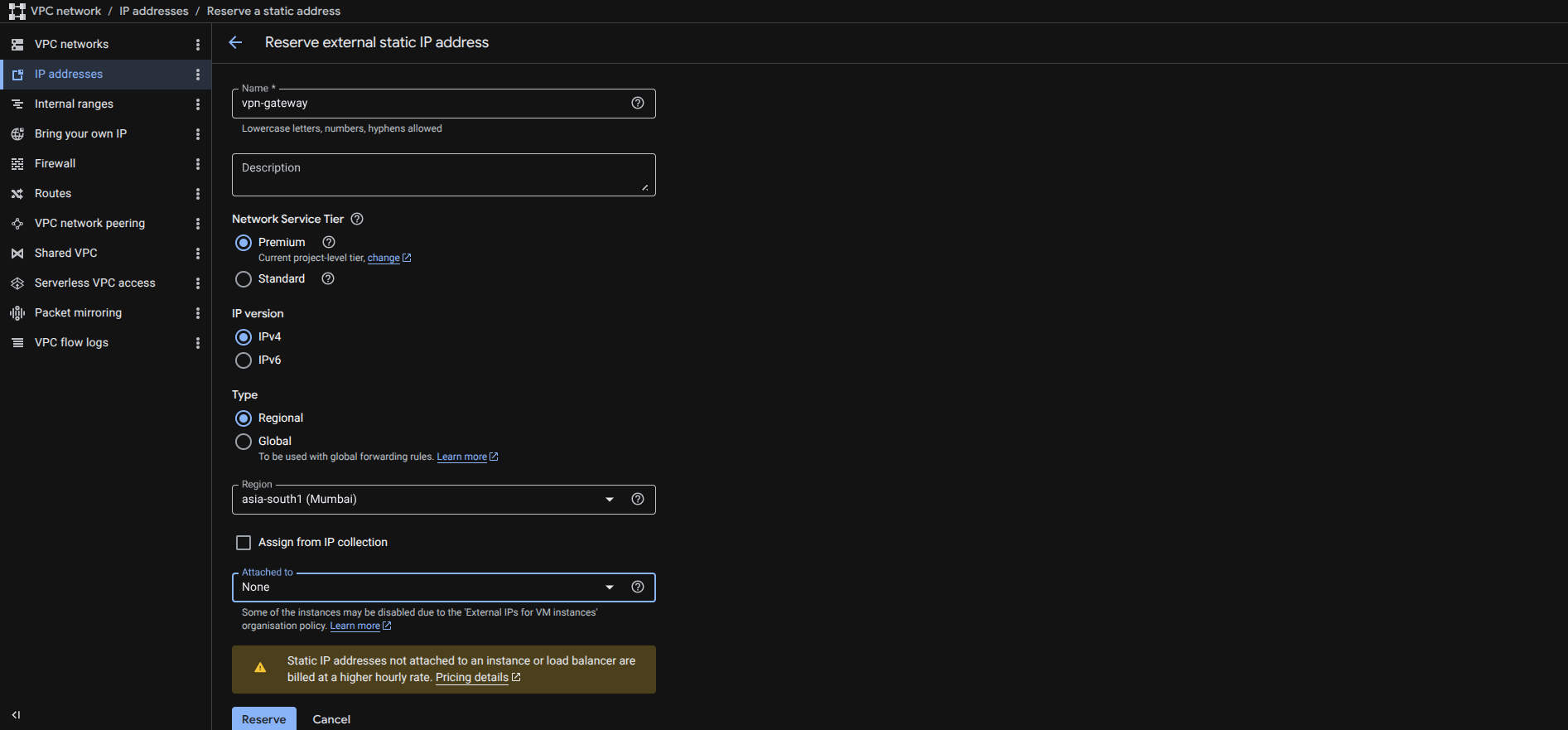Click the VPC flow logs icon
Viewport: 1568px width, 730px height.
[17, 343]
